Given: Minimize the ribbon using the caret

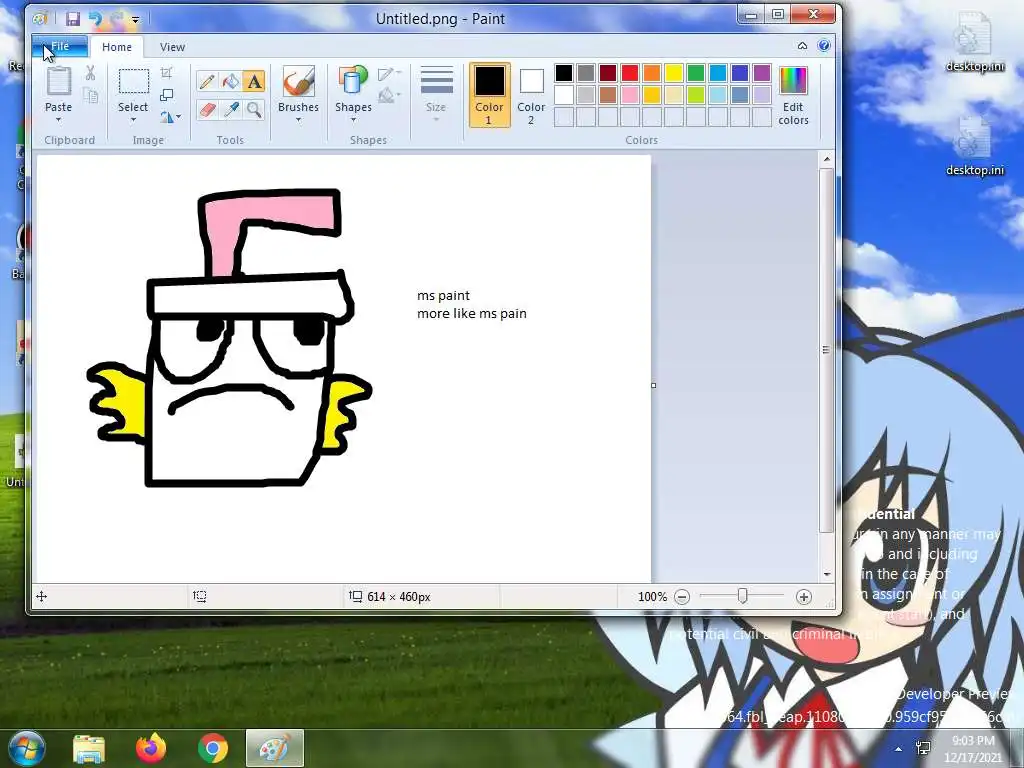Looking at the screenshot, I should (x=802, y=46).
